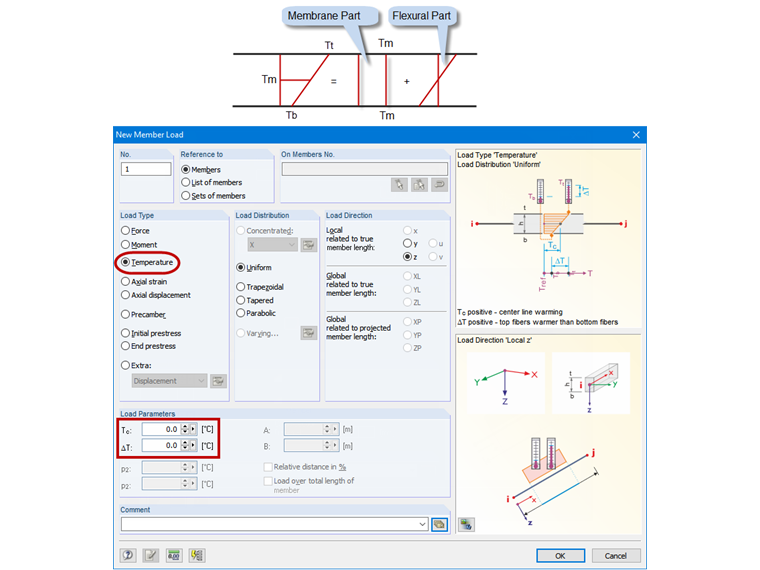Click the Comment text field
The image size is (760, 570).
point(269,524)
